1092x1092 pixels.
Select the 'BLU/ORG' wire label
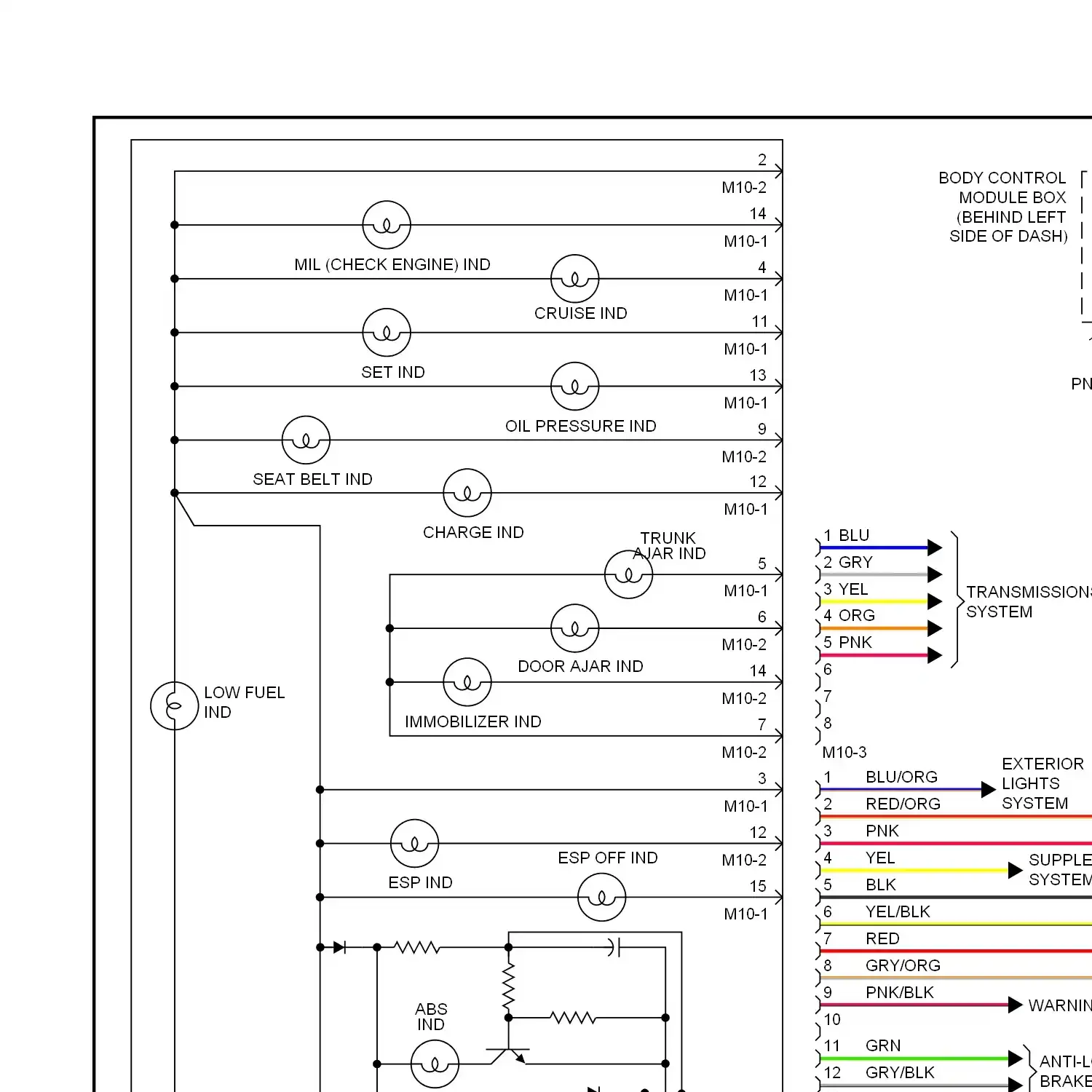point(901,777)
